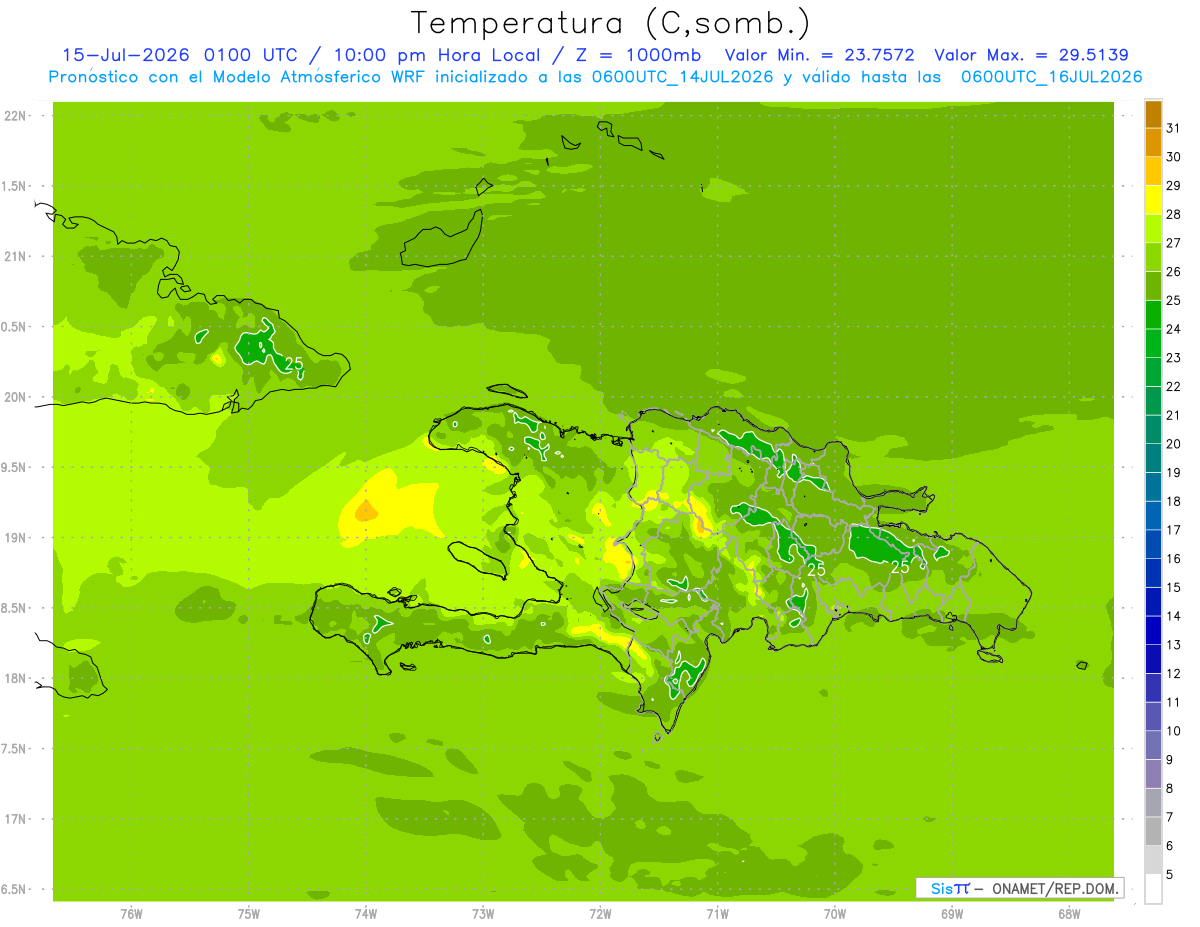This screenshot has width=1200, height=927.
Task: Click the "74W" longitude label
Action: click(366, 914)
